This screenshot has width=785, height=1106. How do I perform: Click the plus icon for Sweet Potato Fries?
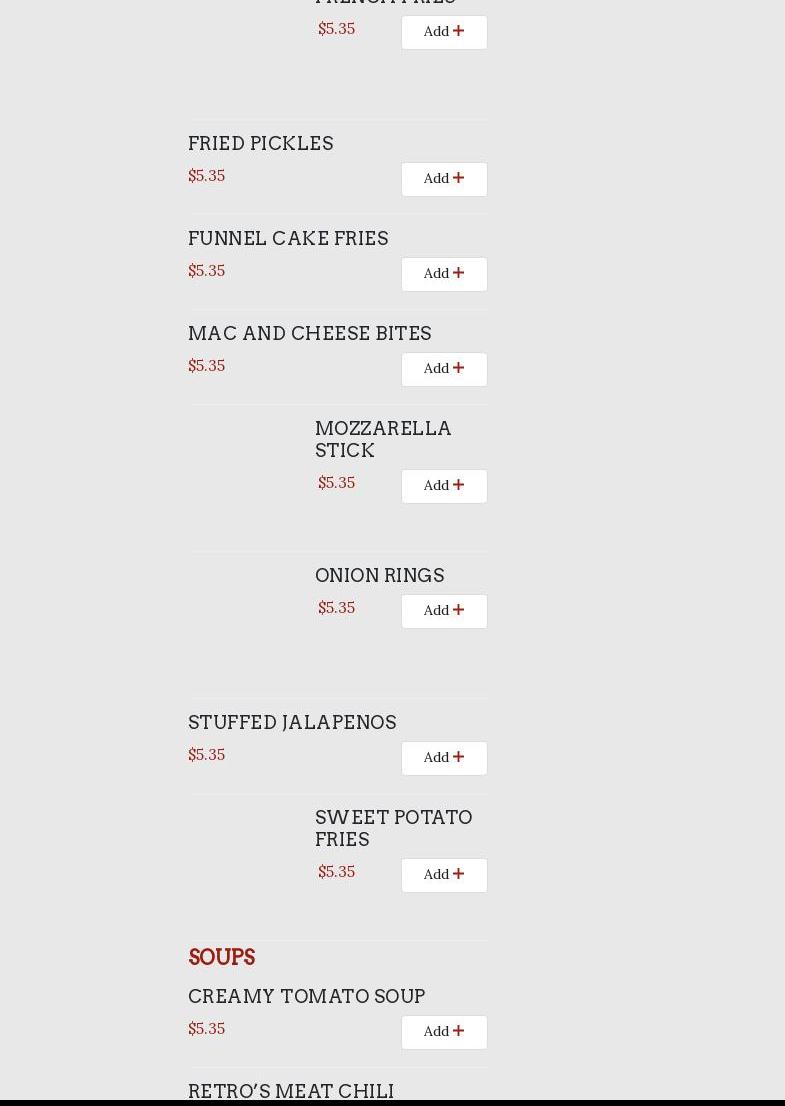(458, 874)
